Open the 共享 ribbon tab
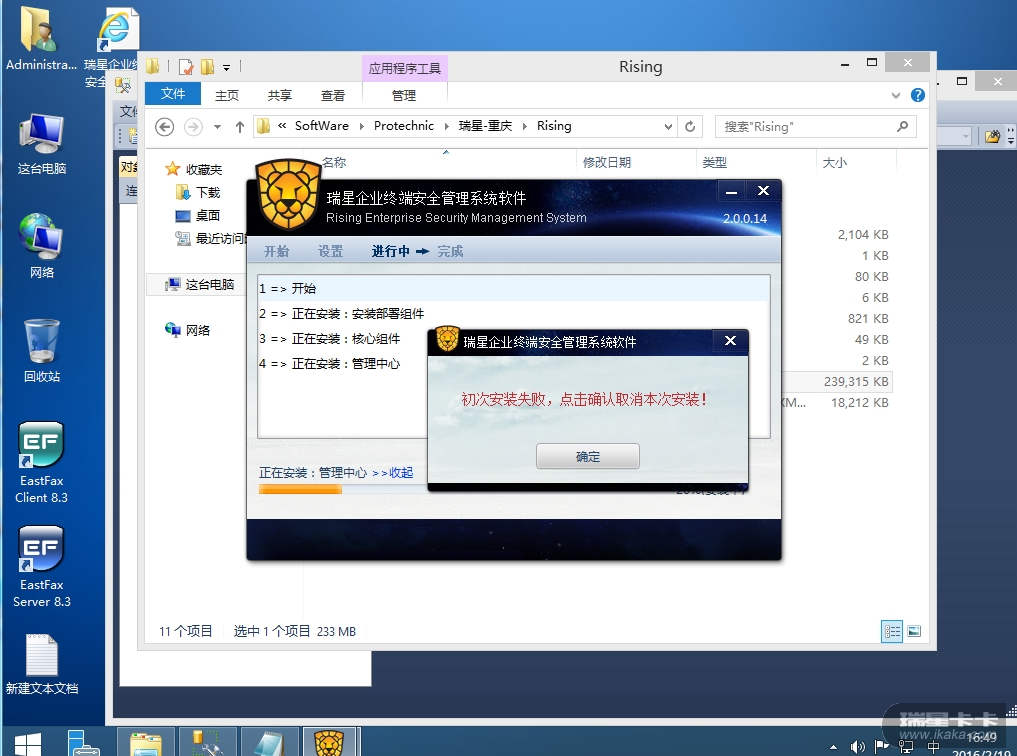Image resolution: width=1017 pixels, height=756 pixels. pos(280,95)
